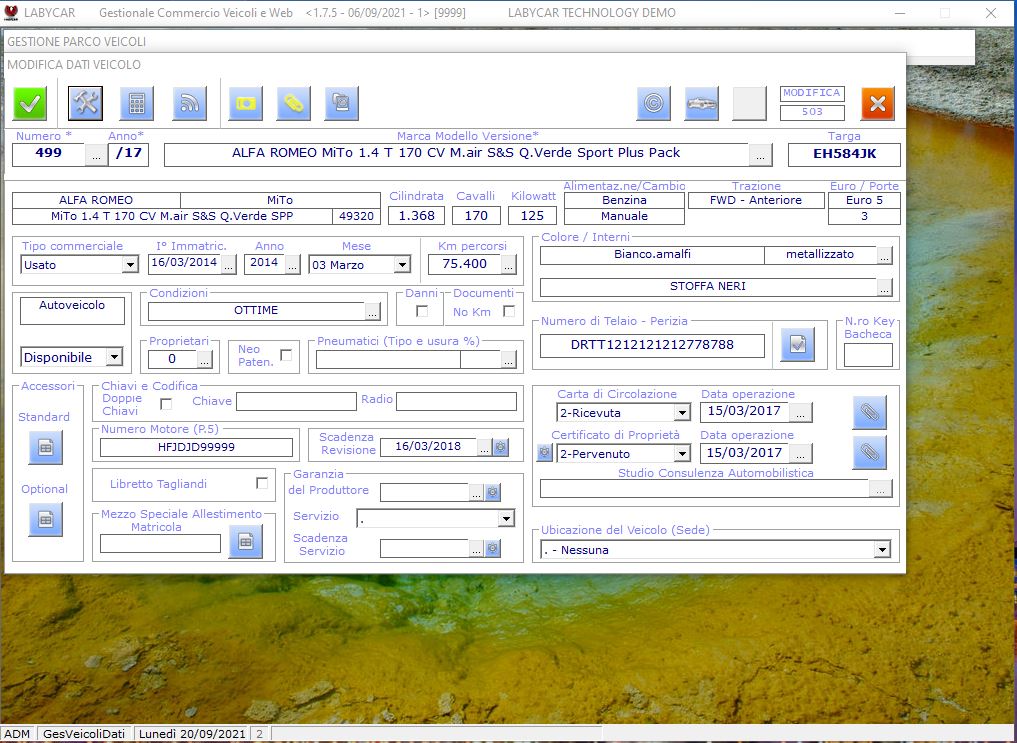
Task: Enable the No Km documenti checkbox
Action: click(x=509, y=311)
